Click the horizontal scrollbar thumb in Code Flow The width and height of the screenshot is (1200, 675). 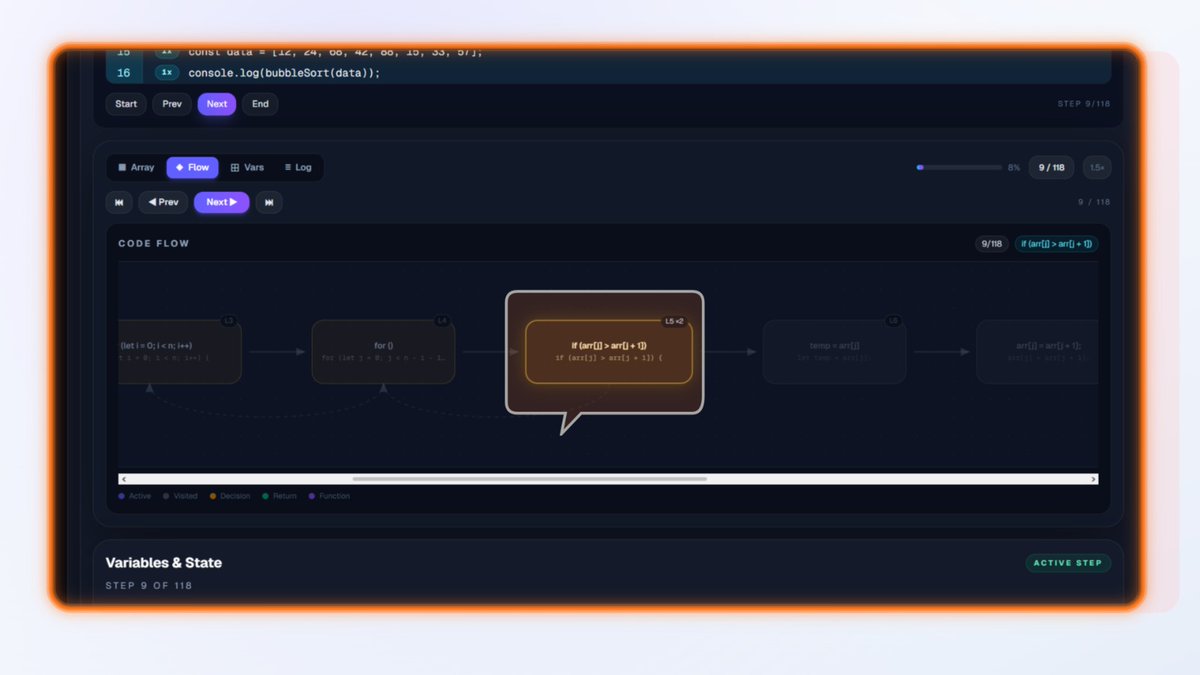tap(530, 479)
